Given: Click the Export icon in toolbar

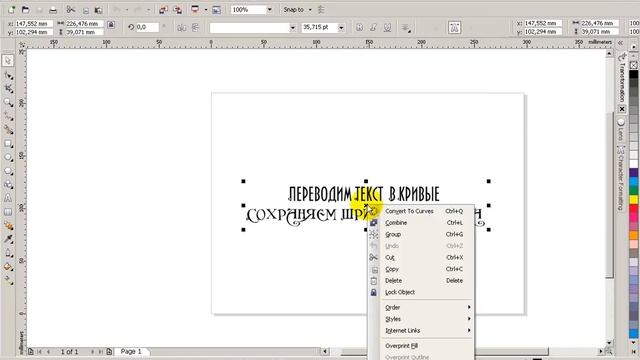Looking at the screenshot, I should click(178, 9).
